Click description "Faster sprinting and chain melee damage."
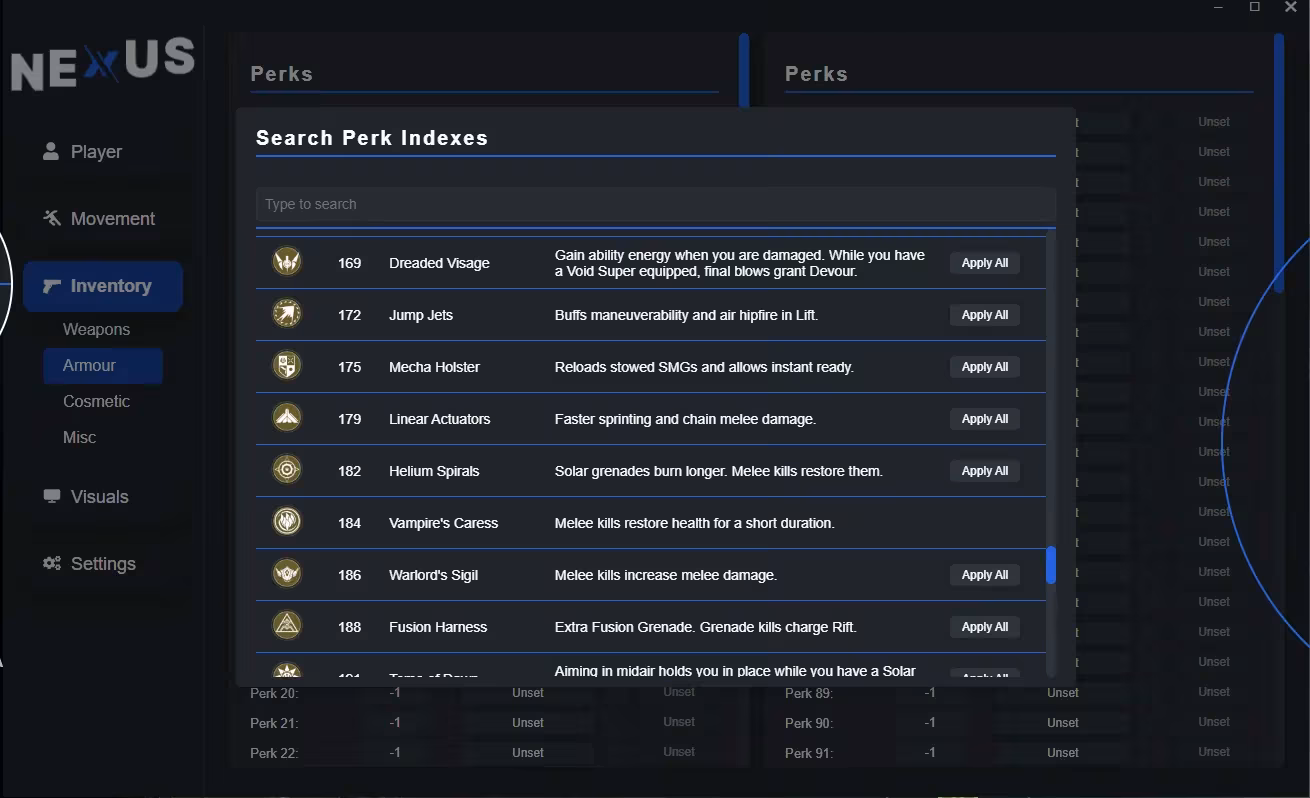 (685, 419)
